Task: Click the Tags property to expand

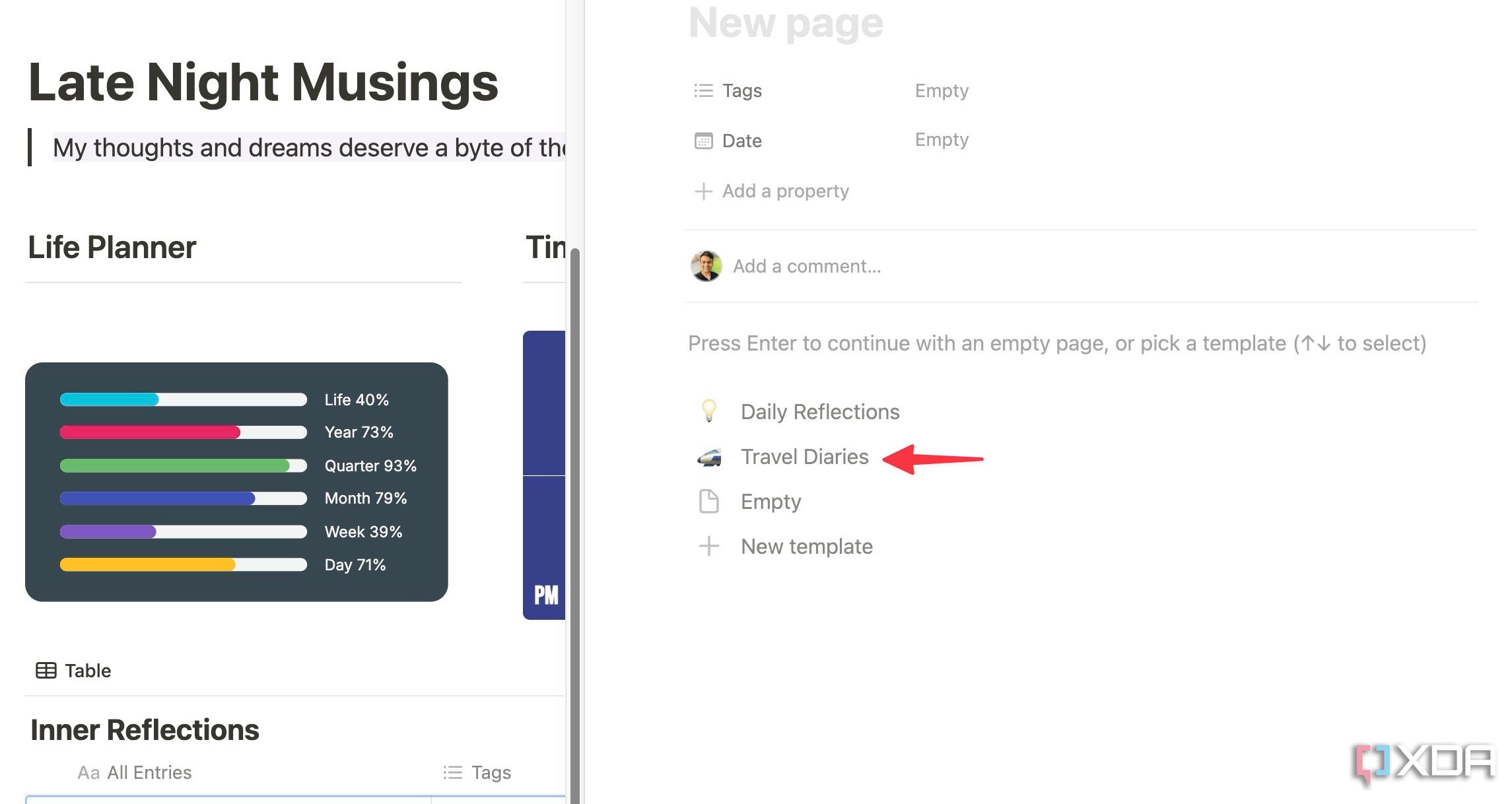Action: click(741, 90)
